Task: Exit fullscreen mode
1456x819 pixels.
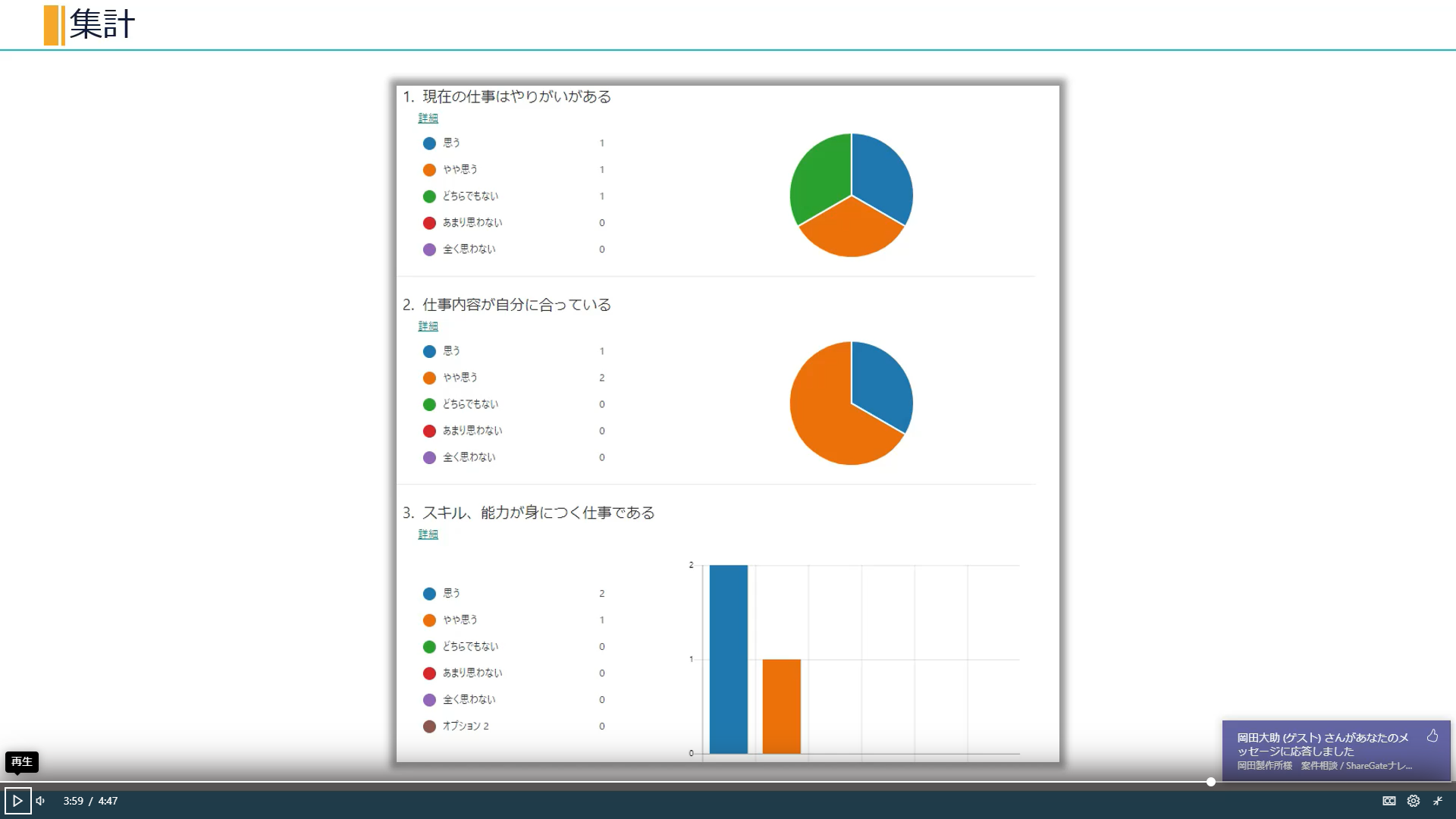Action: pyautogui.click(x=1438, y=800)
